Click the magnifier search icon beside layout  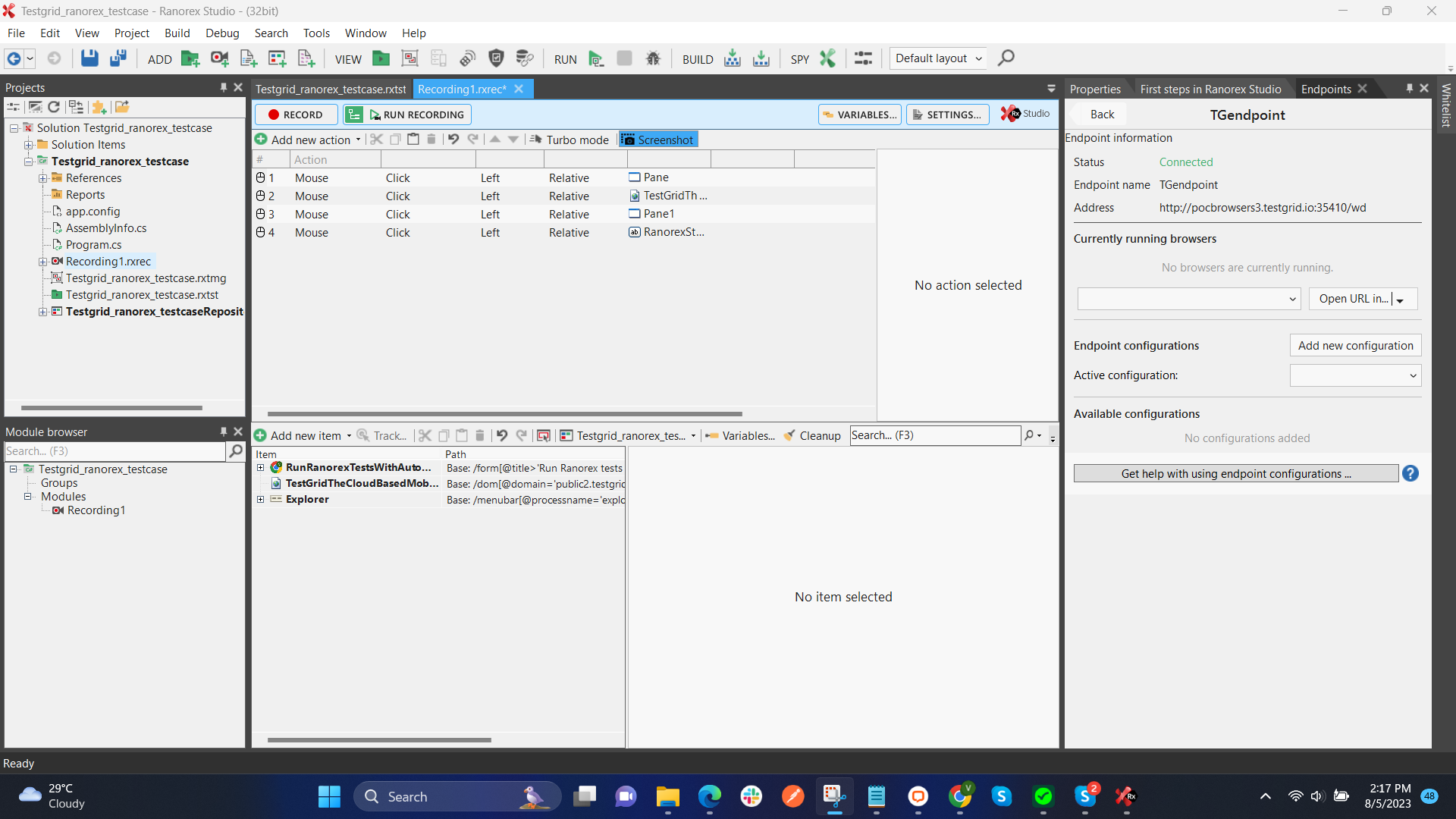1006,58
